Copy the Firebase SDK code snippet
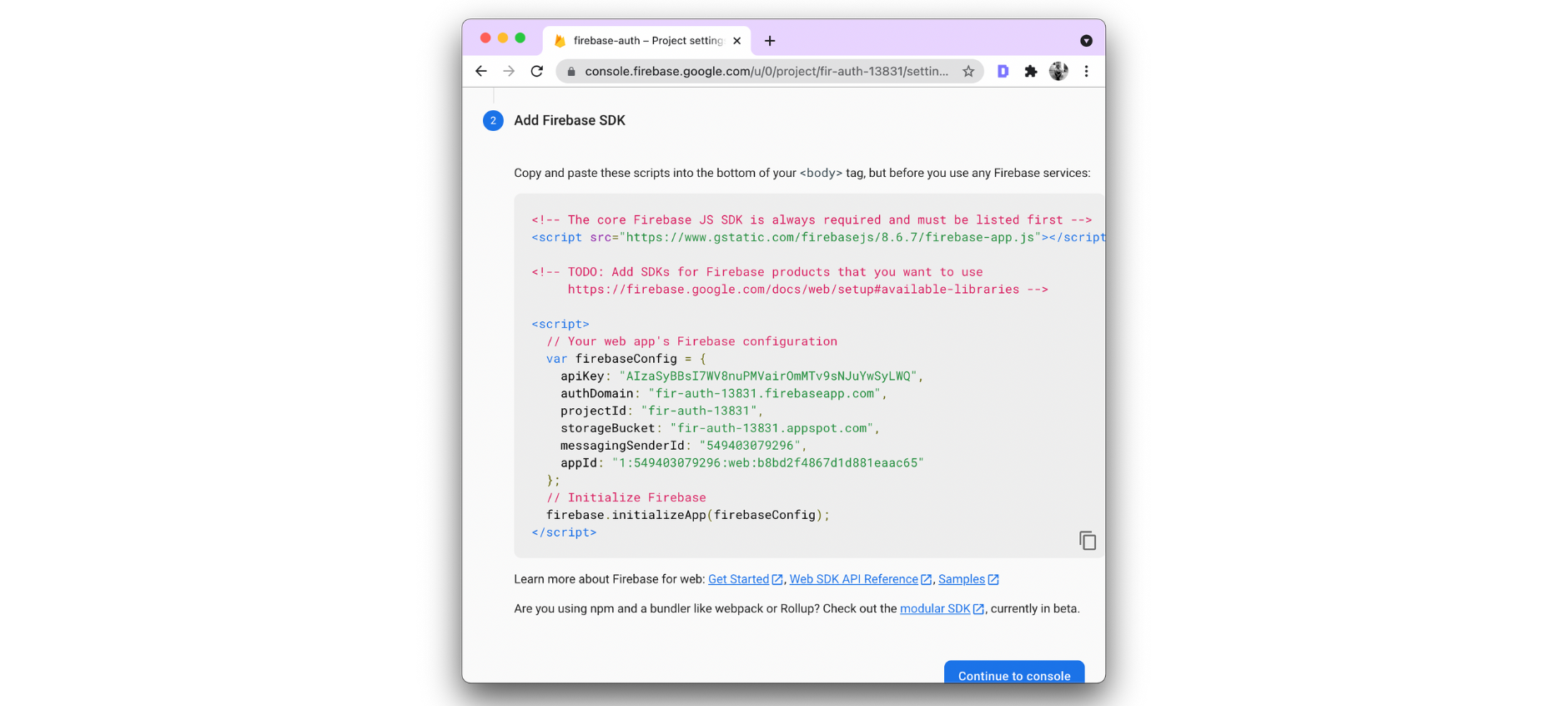 click(x=1088, y=541)
